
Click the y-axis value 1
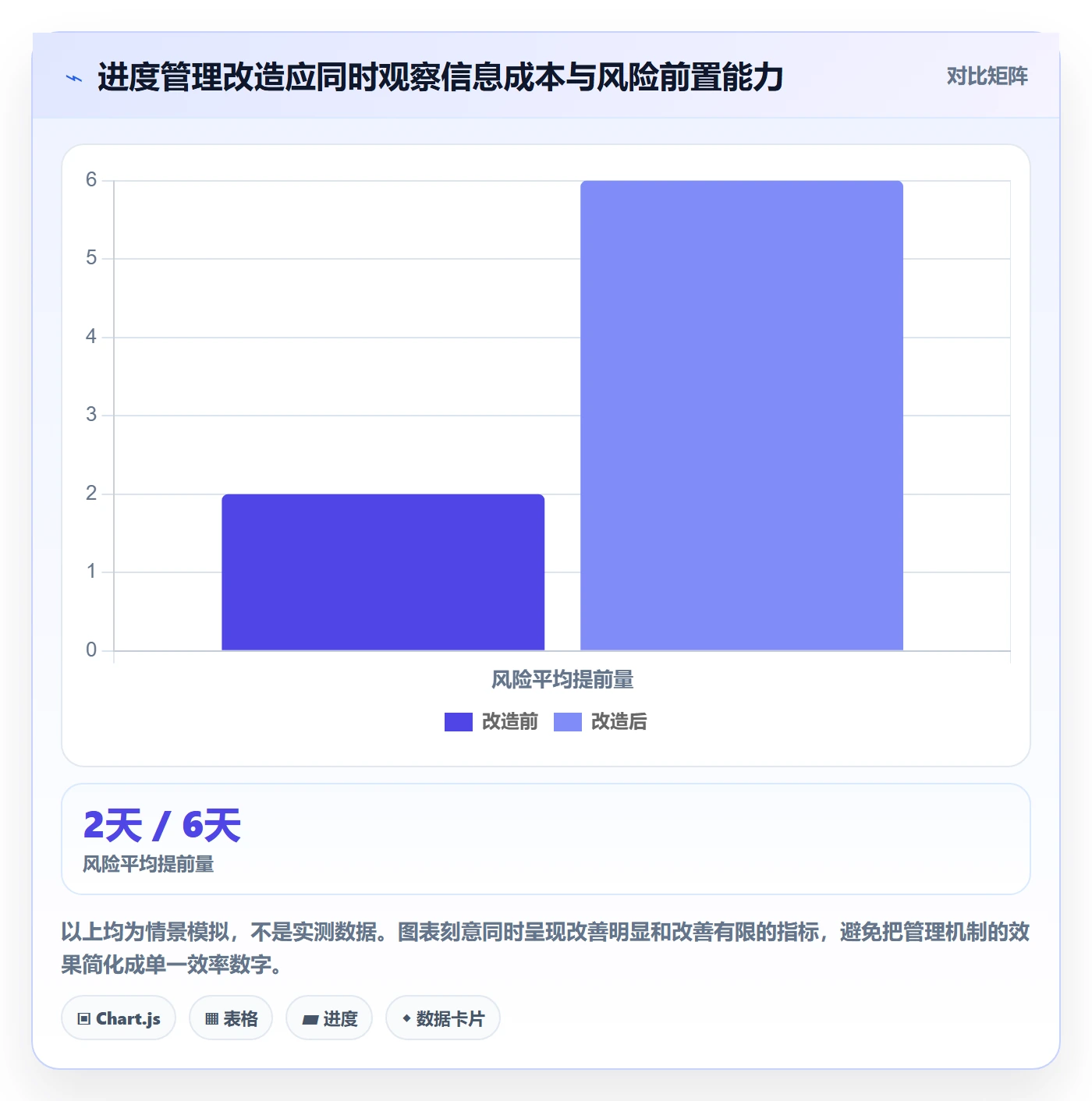pos(91,572)
